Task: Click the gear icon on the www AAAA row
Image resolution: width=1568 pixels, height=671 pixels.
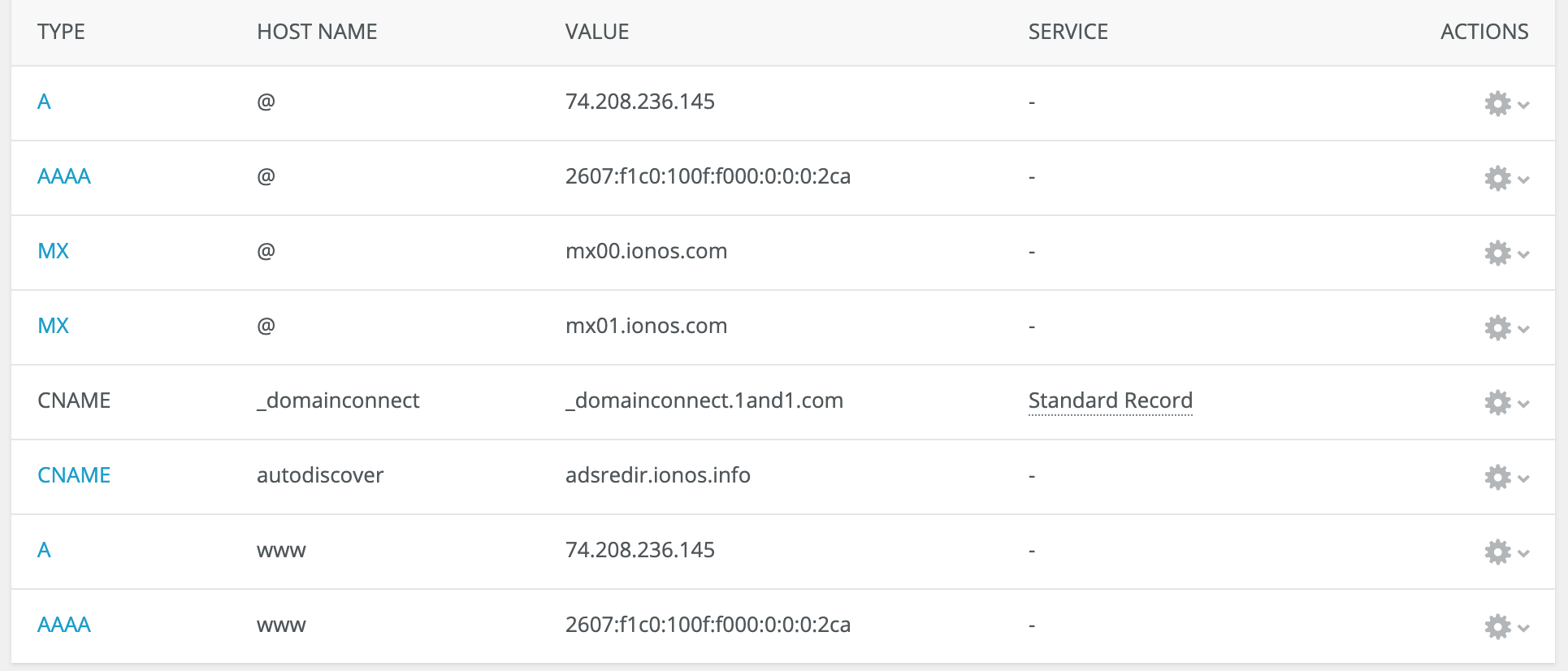Action: (x=1497, y=626)
